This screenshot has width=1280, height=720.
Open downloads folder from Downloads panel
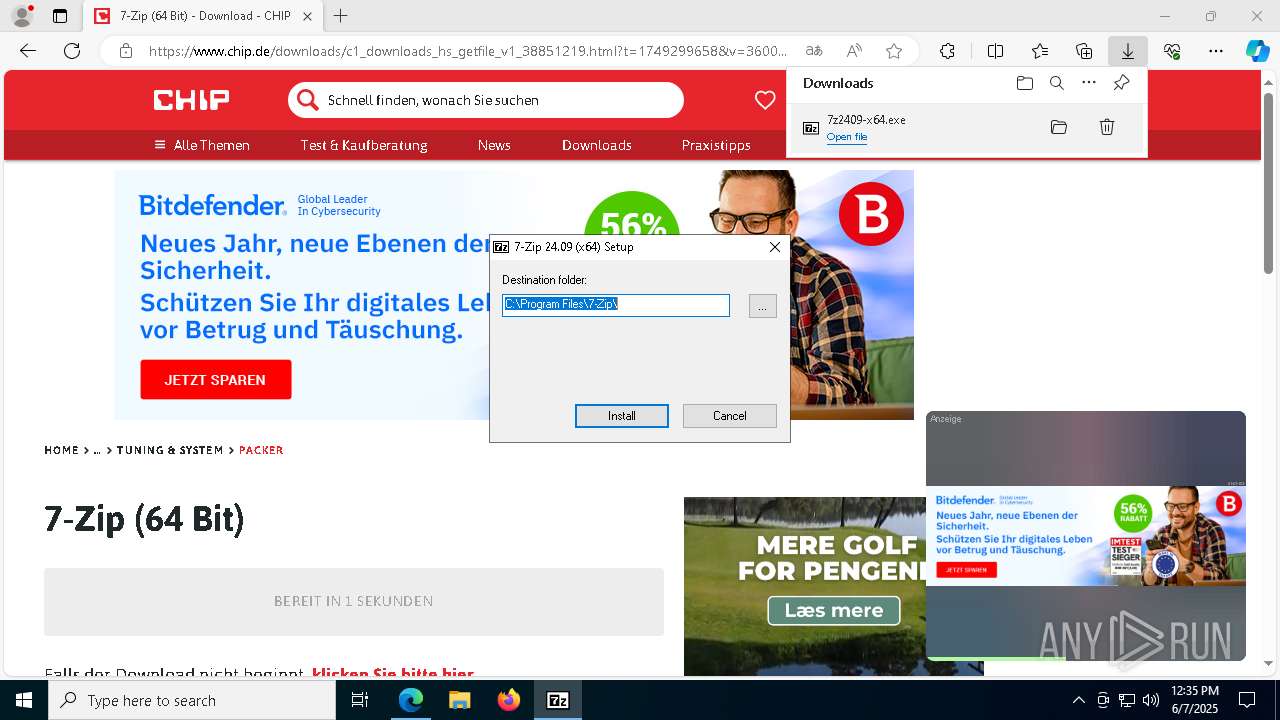coord(1024,83)
